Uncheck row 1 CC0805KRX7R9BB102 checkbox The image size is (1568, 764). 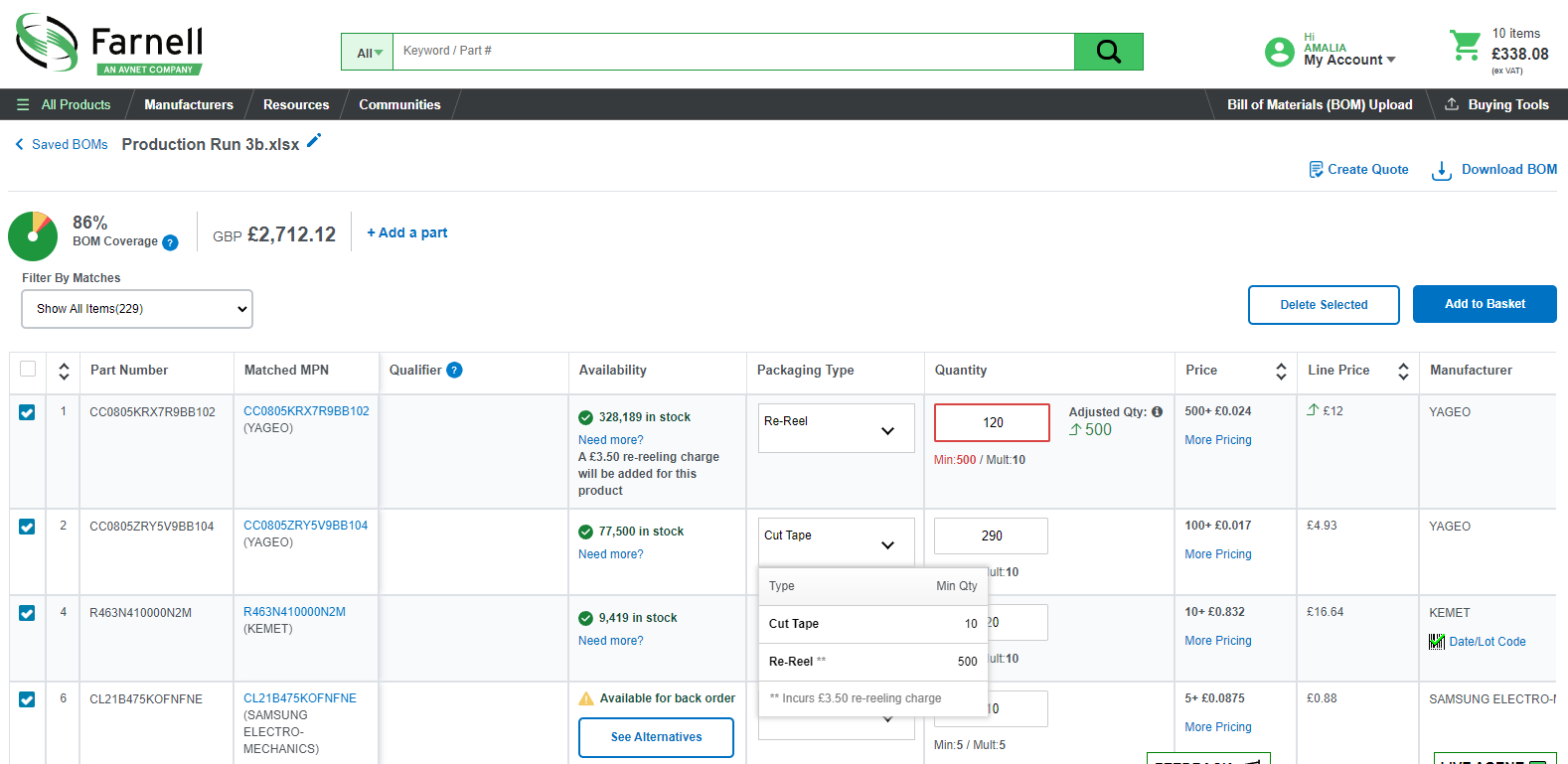pyautogui.click(x=27, y=412)
